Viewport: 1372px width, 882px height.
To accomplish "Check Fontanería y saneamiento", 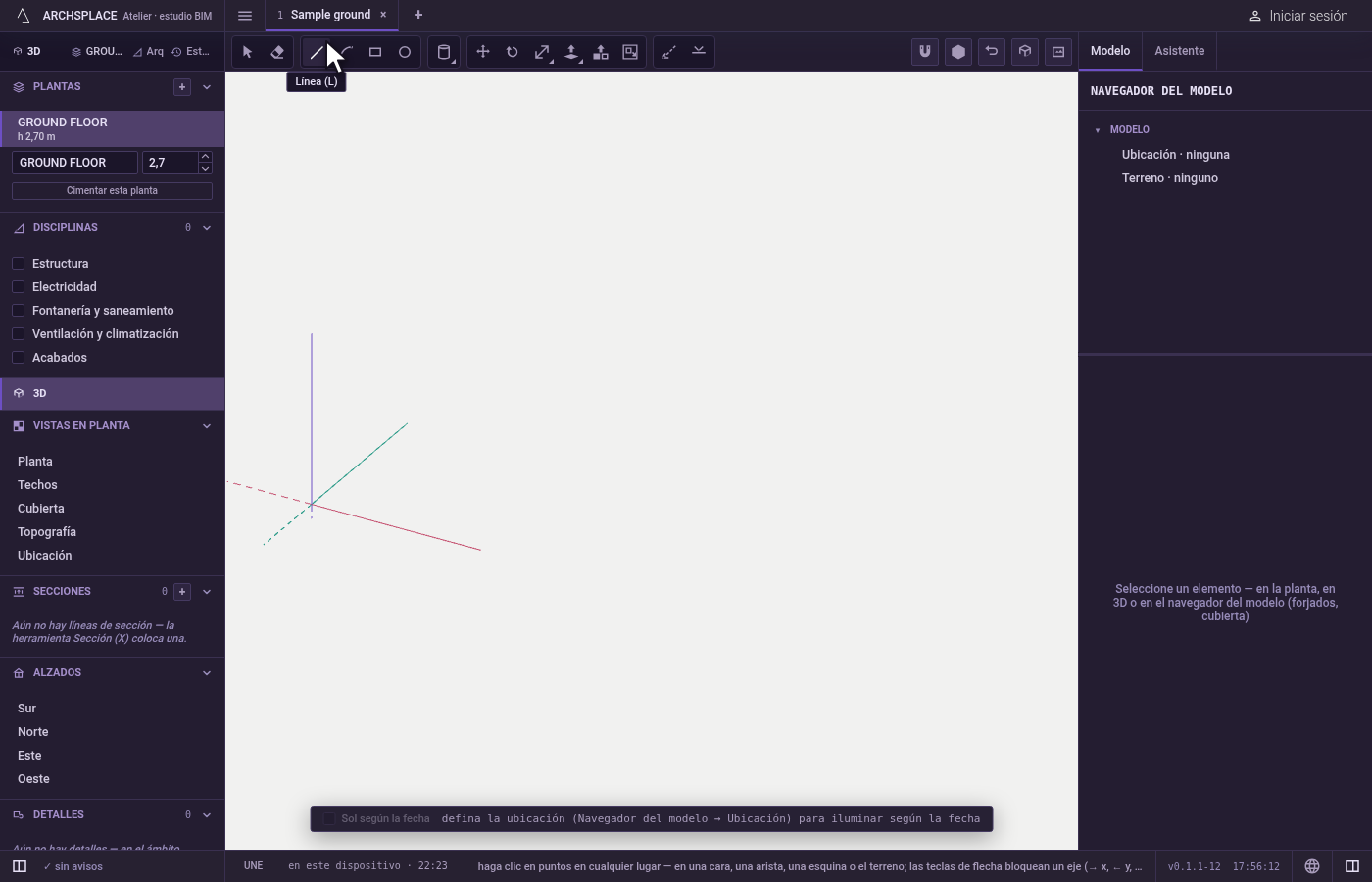I will coord(18,311).
